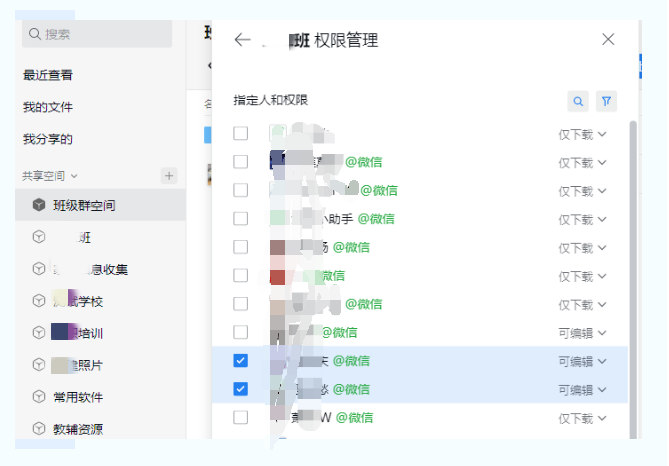The image size is (669, 466).
Task: Tick the checkbox for 助手 @微信 member
Action: click(x=240, y=218)
